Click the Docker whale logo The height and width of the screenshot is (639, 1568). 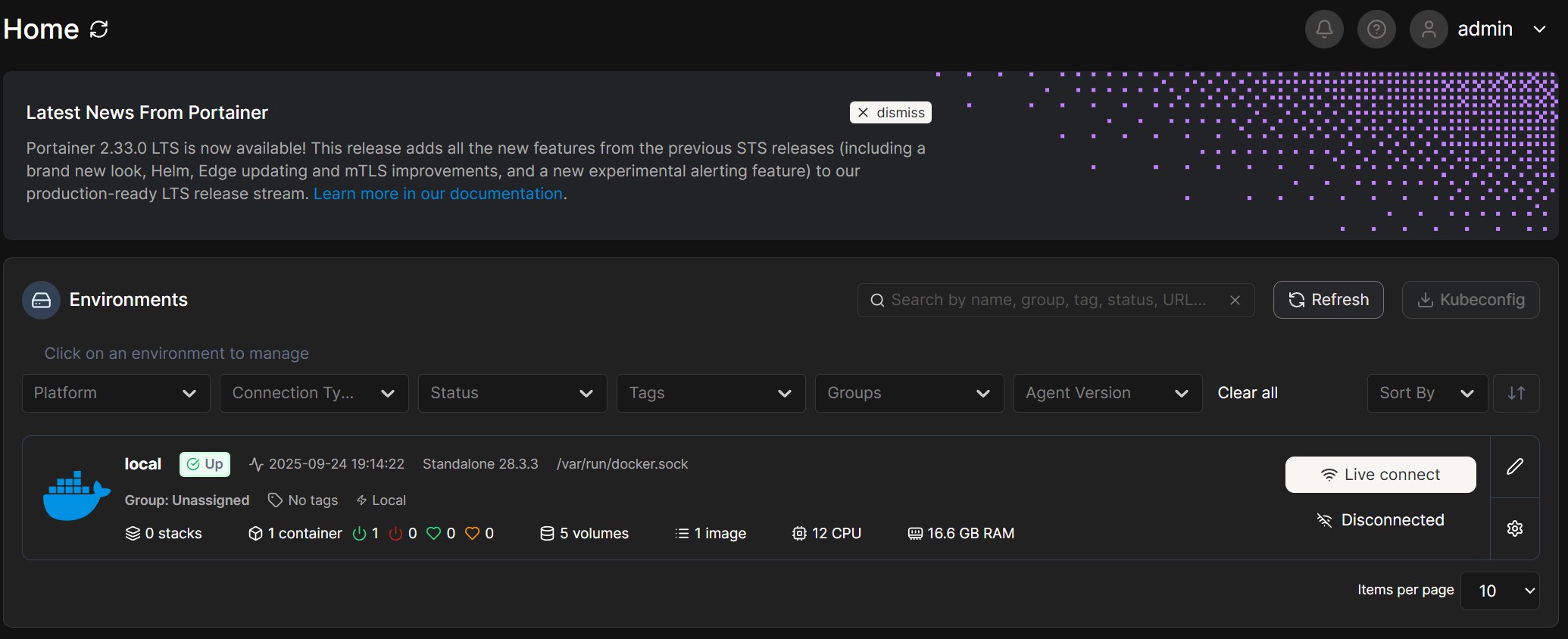tap(77, 497)
